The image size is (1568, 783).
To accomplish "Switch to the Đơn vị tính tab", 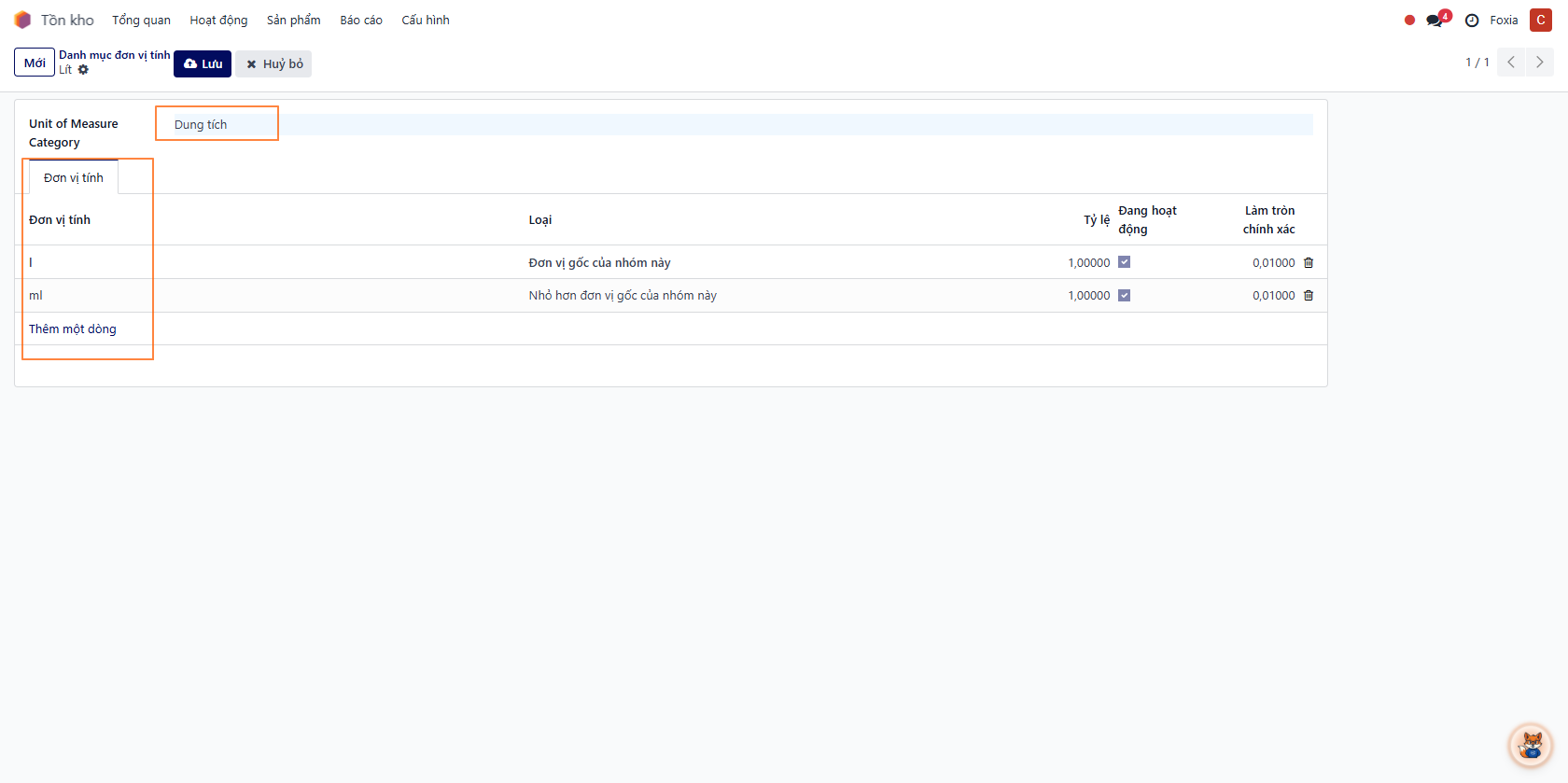I will 74,178.
